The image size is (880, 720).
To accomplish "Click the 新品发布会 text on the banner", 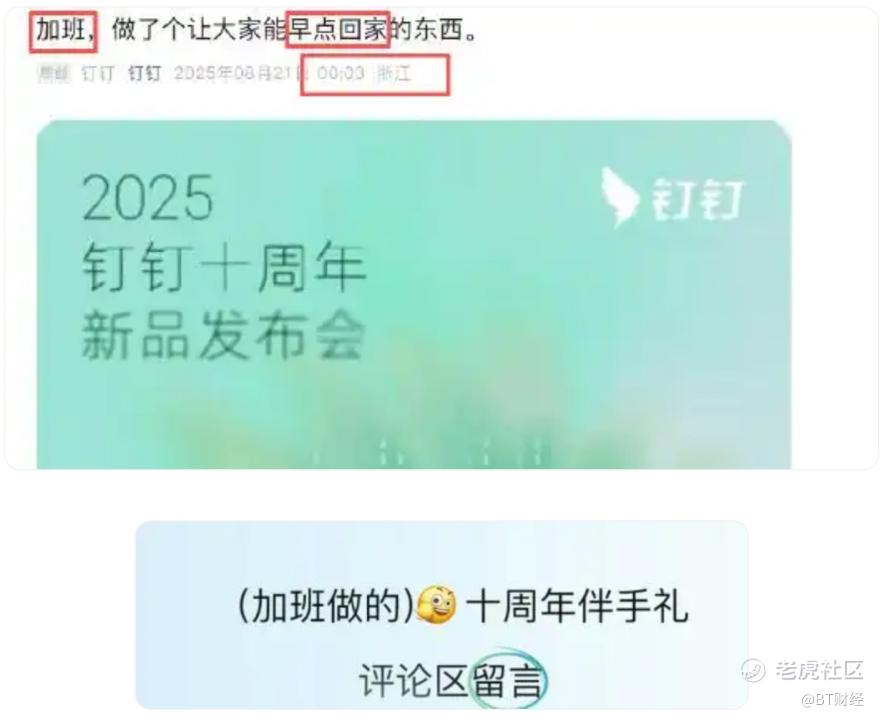I will [x=224, y=336].
